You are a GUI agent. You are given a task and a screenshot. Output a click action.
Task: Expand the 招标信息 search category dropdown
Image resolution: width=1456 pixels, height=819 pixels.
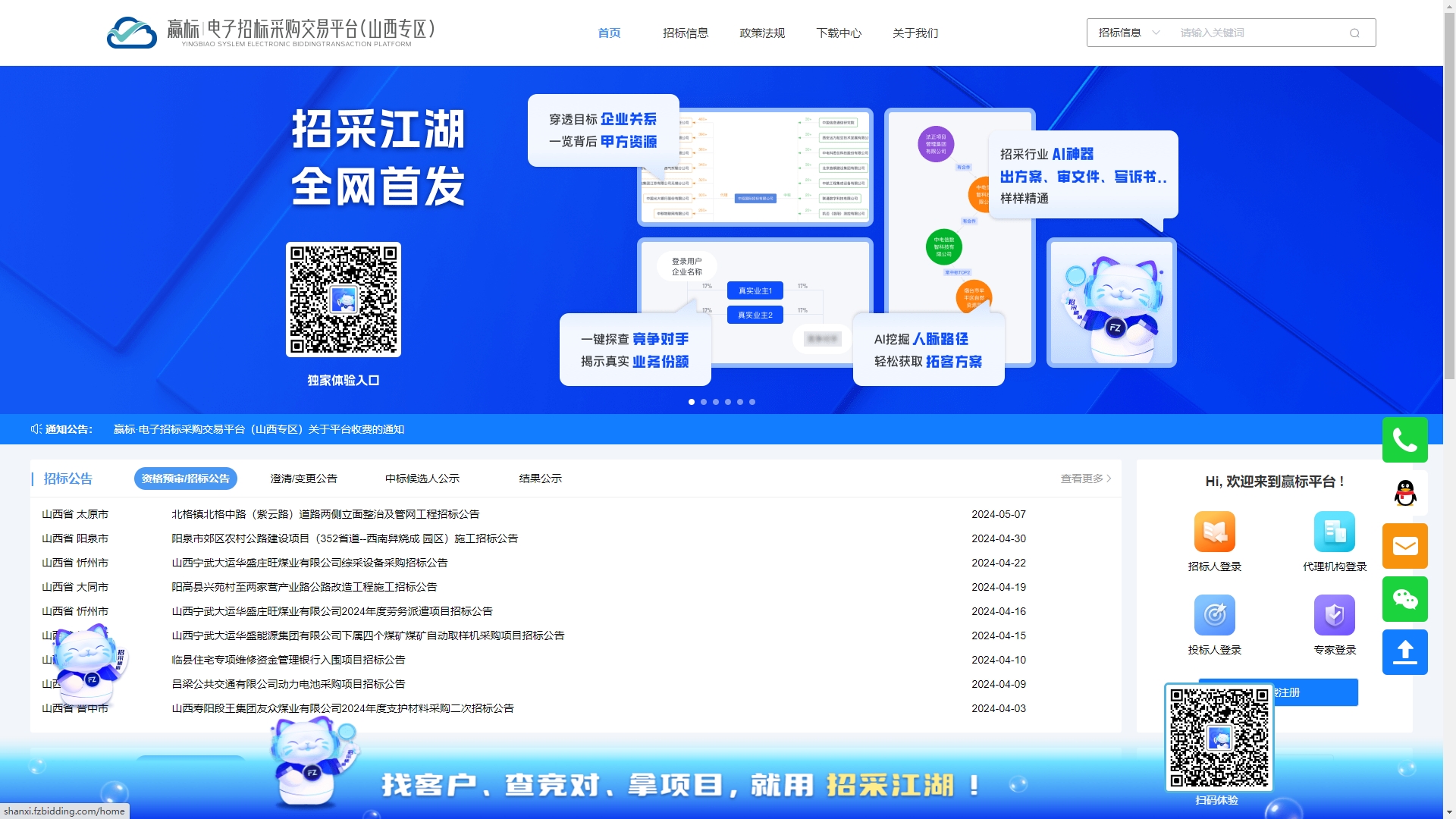[x=1129, y=33]
